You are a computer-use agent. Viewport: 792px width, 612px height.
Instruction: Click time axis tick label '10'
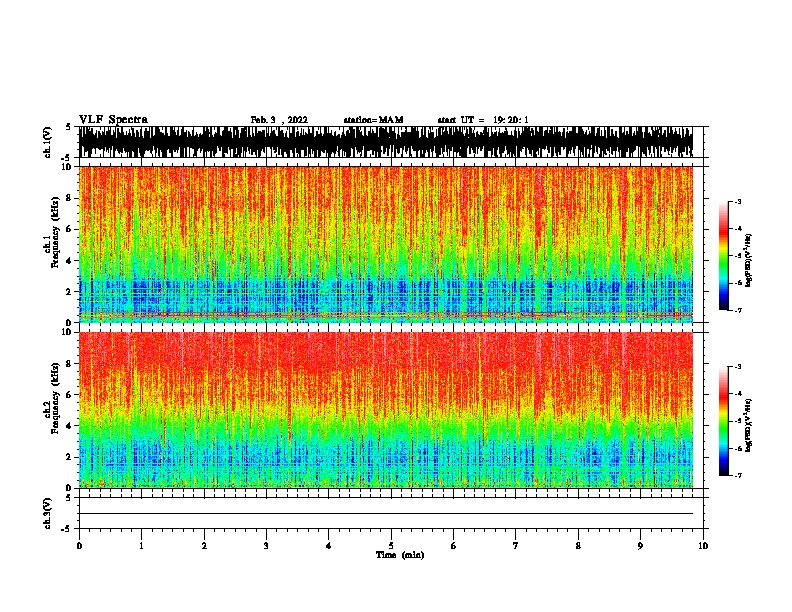(703, 546)
